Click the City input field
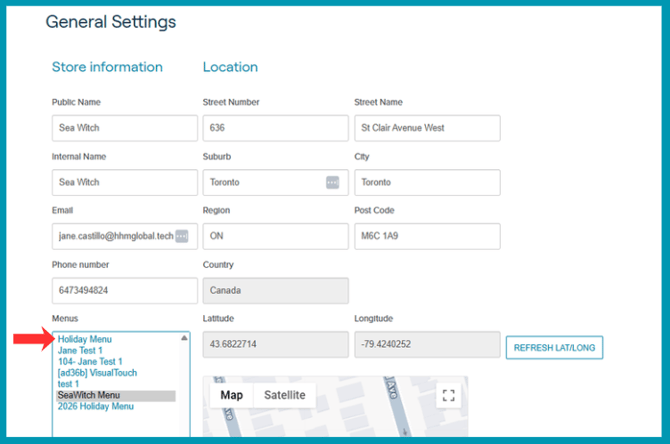Viewport: 670px width, 444px height. click(x=427, y=182)
